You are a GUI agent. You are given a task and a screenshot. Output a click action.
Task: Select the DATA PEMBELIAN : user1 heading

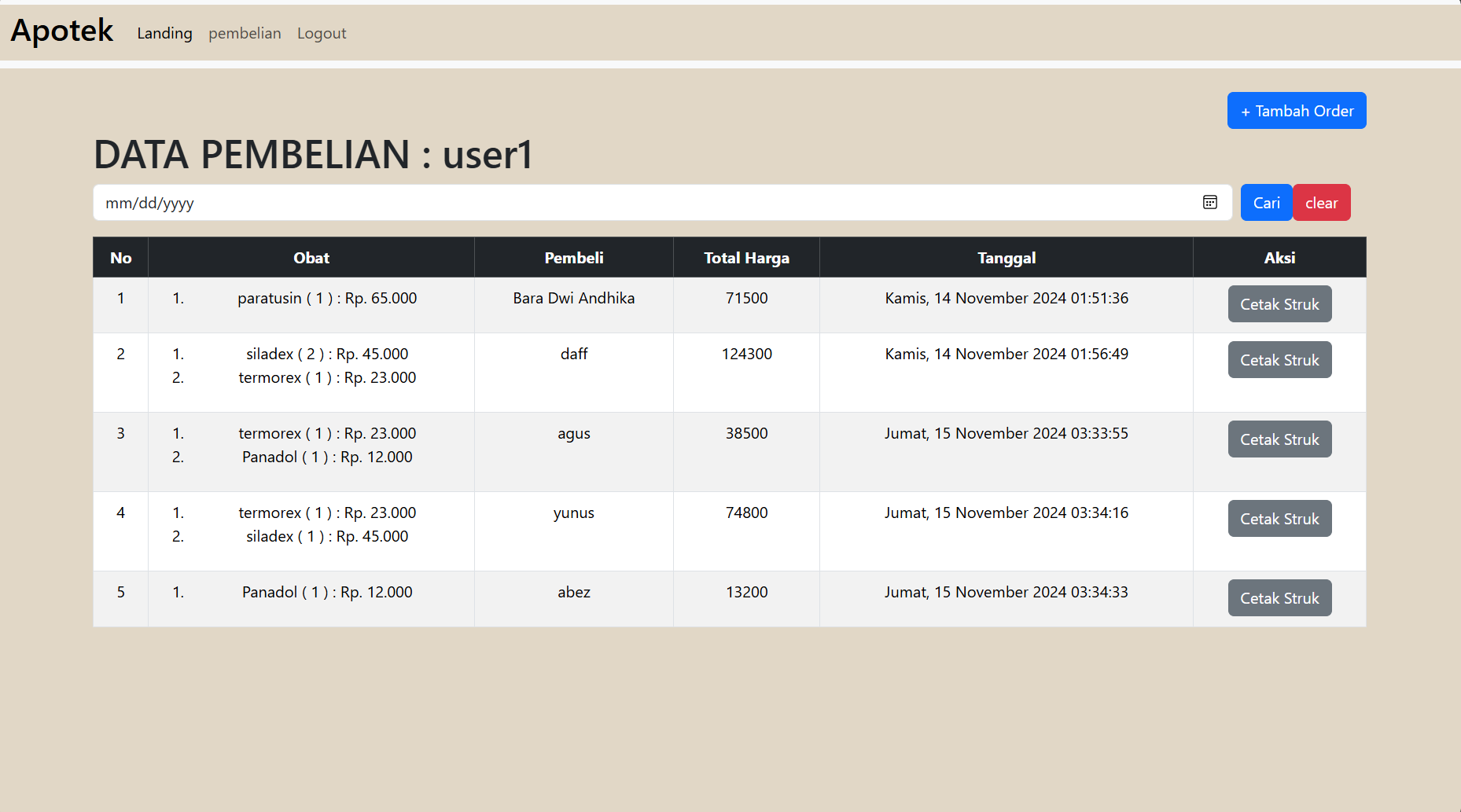(x=313, y=154)
